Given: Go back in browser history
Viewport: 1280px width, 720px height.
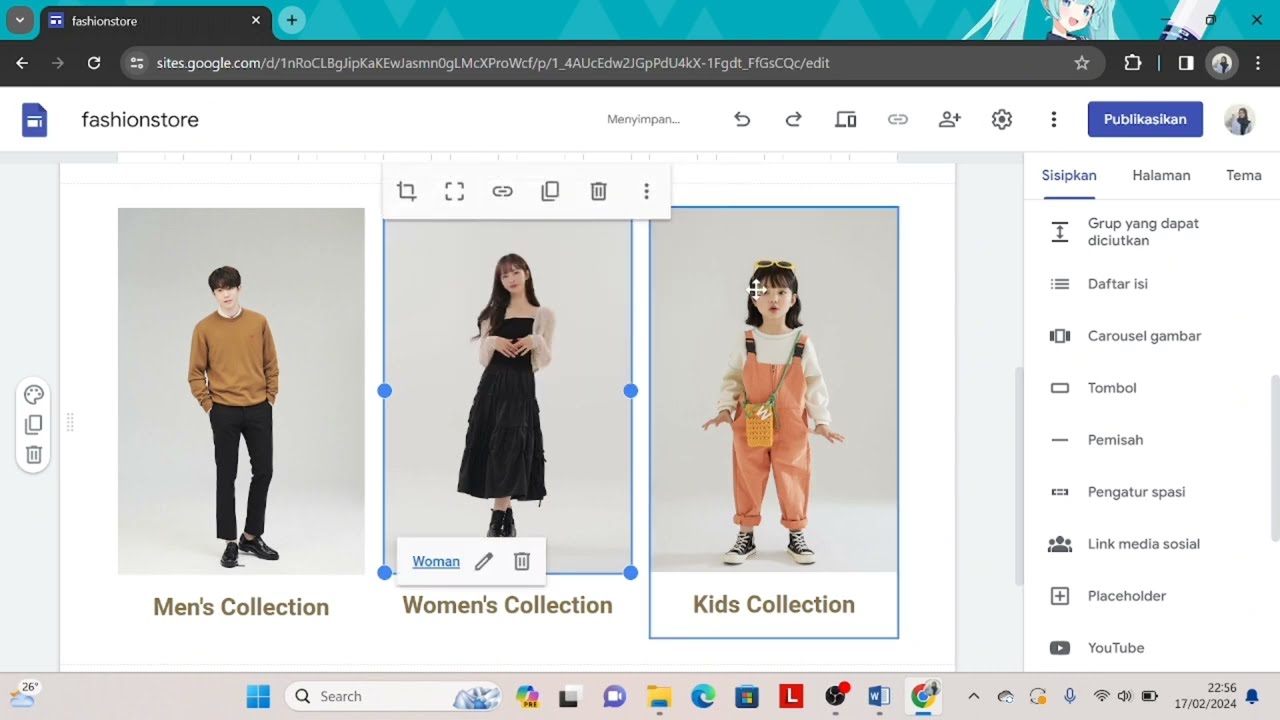Looking at the screenshot, I should pos(22,63).
